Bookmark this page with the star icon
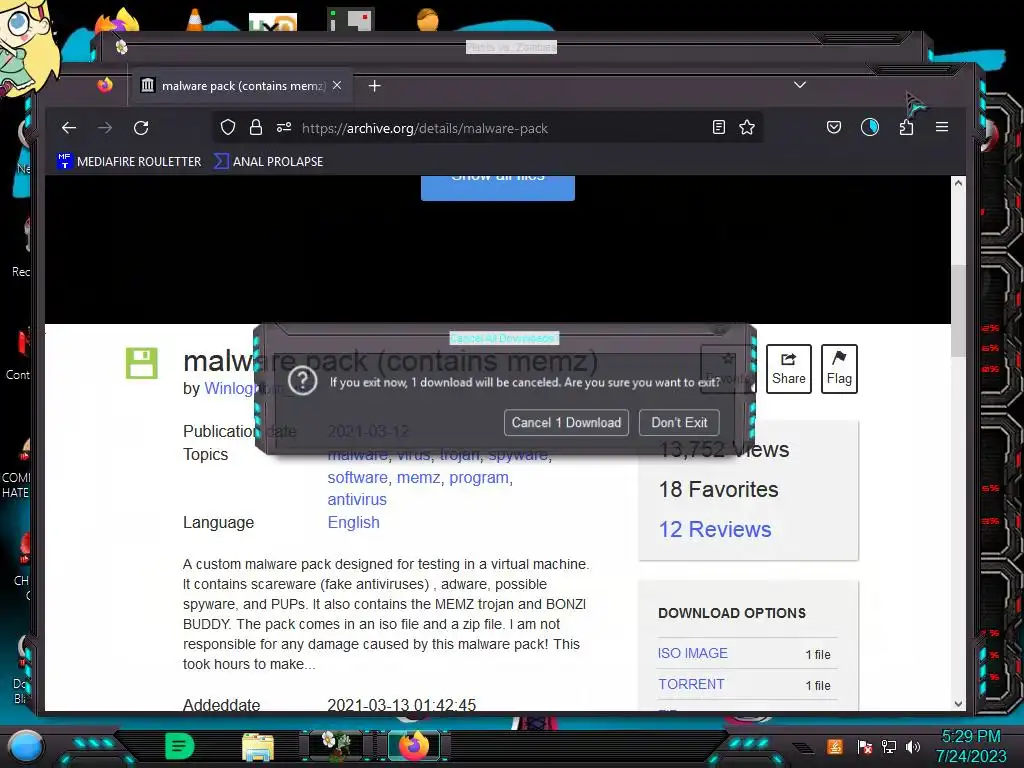This screenshot has width=1024, height=768. click(x=747, y=127)
